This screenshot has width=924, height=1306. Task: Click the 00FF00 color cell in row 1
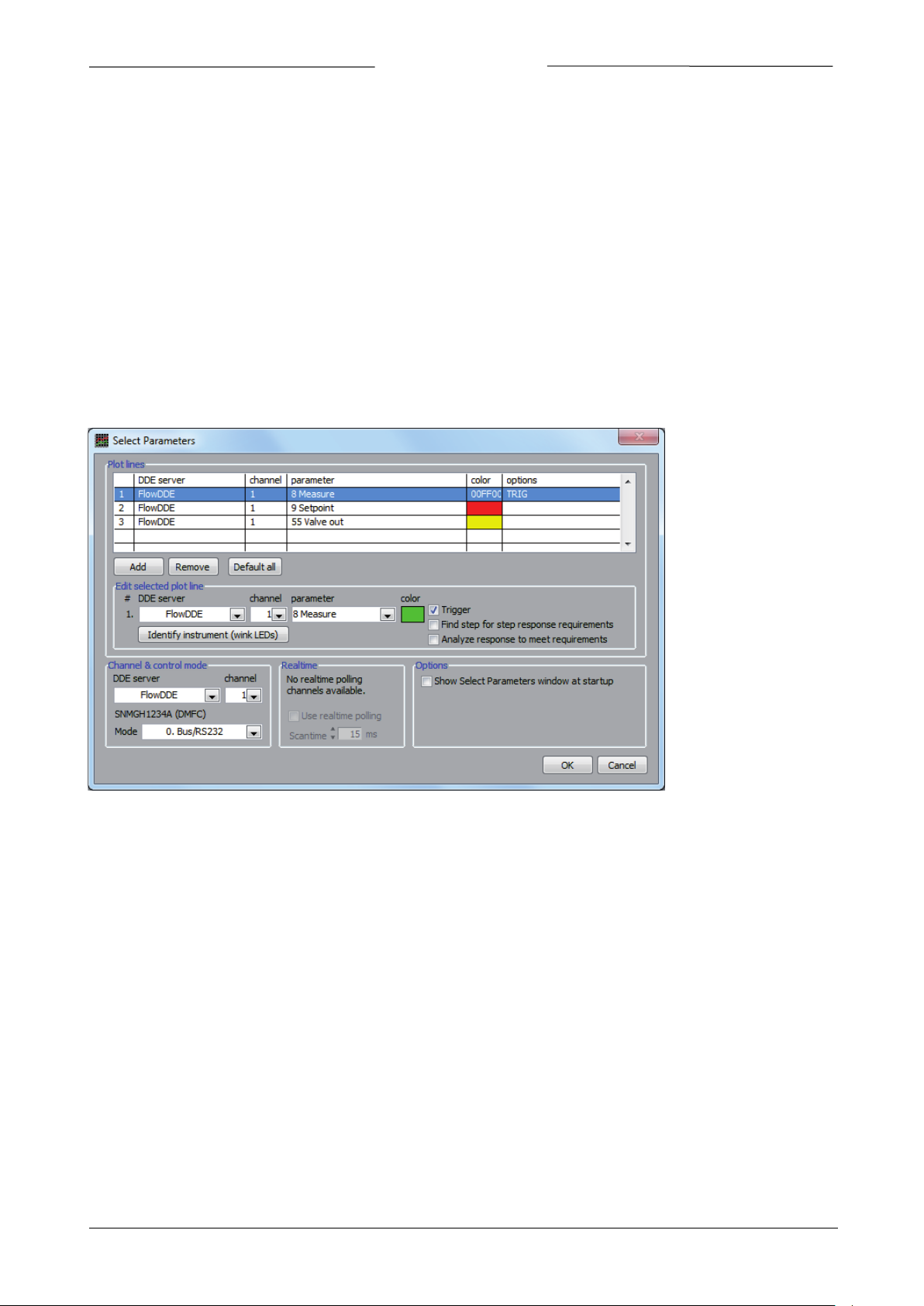(x=484, y=494)
